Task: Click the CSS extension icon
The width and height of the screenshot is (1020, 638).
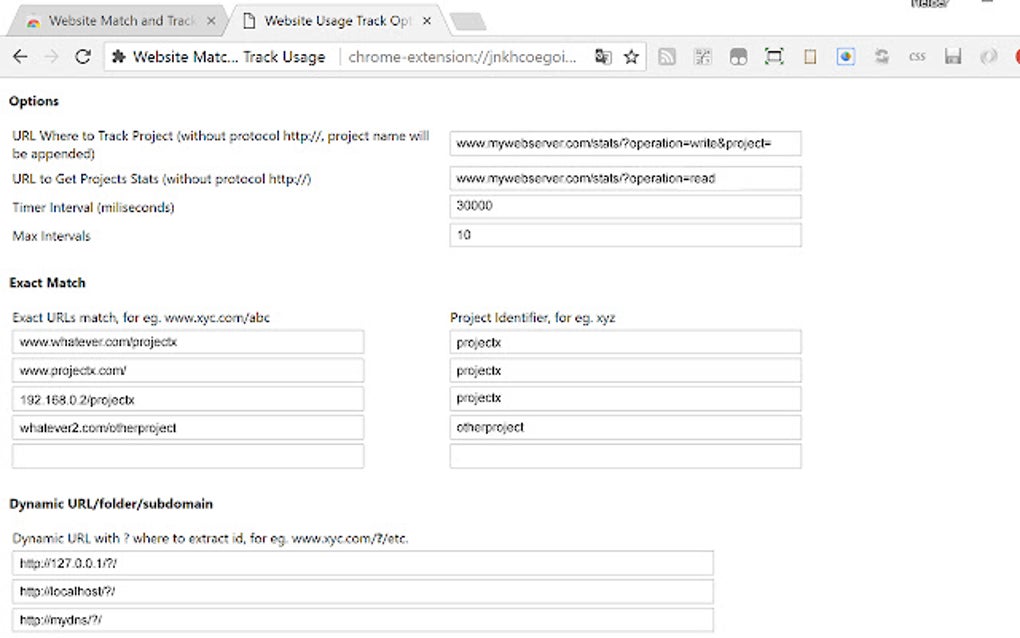Action: pos(916,57)
